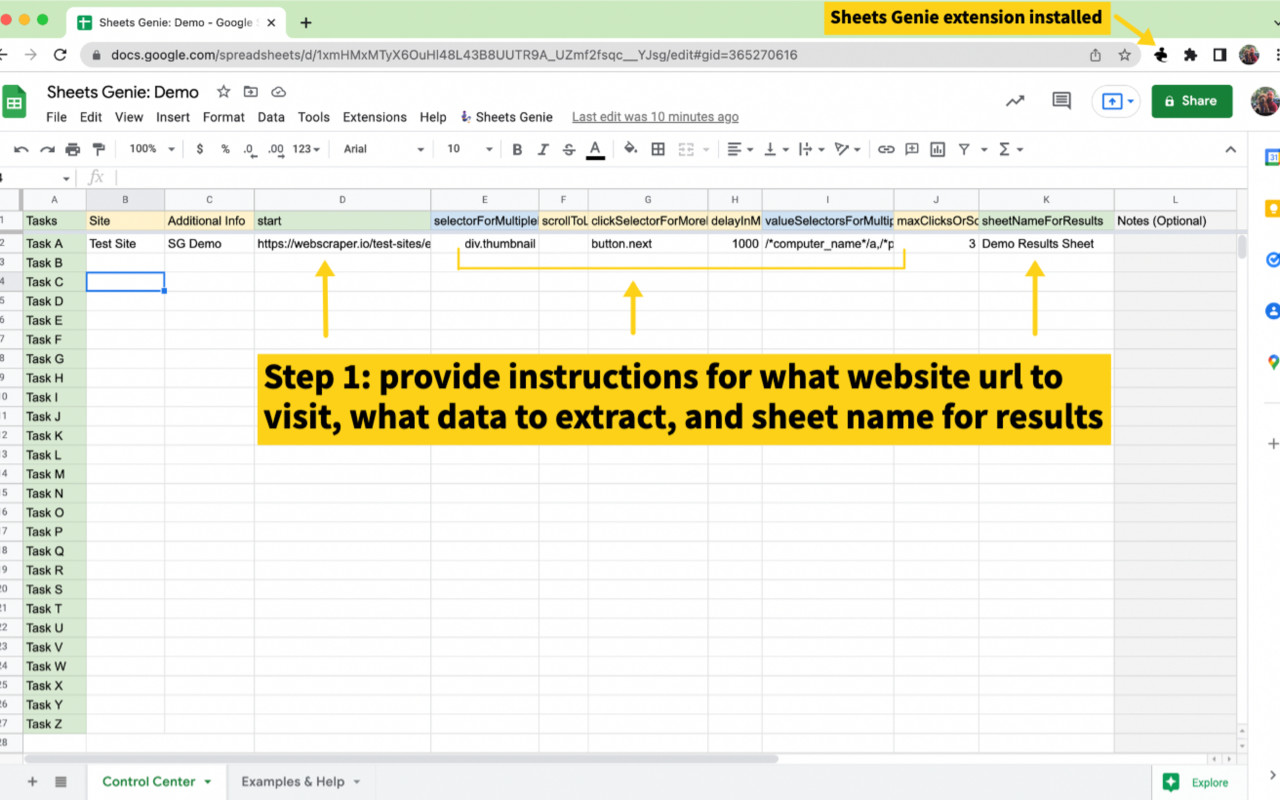The width and height of the screenshot is (1280, 800).
Task: Click the Print icon
Action: point(72,149)
